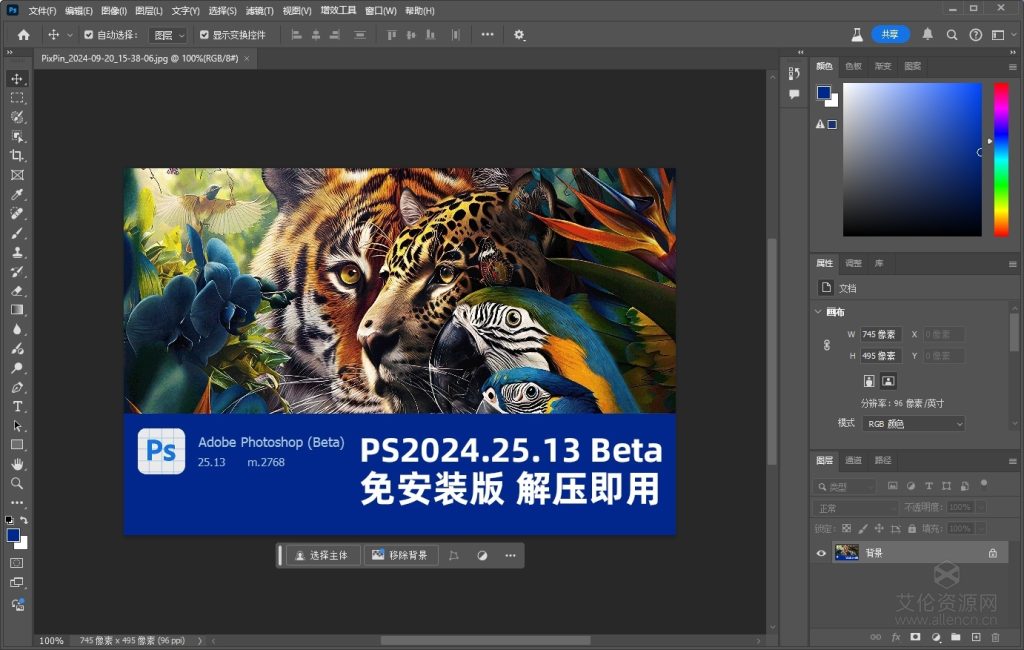Screen dimensions: 1024x650
Task: Toggle the 显示变换控件 checkbox
Action: click(204, 35)
